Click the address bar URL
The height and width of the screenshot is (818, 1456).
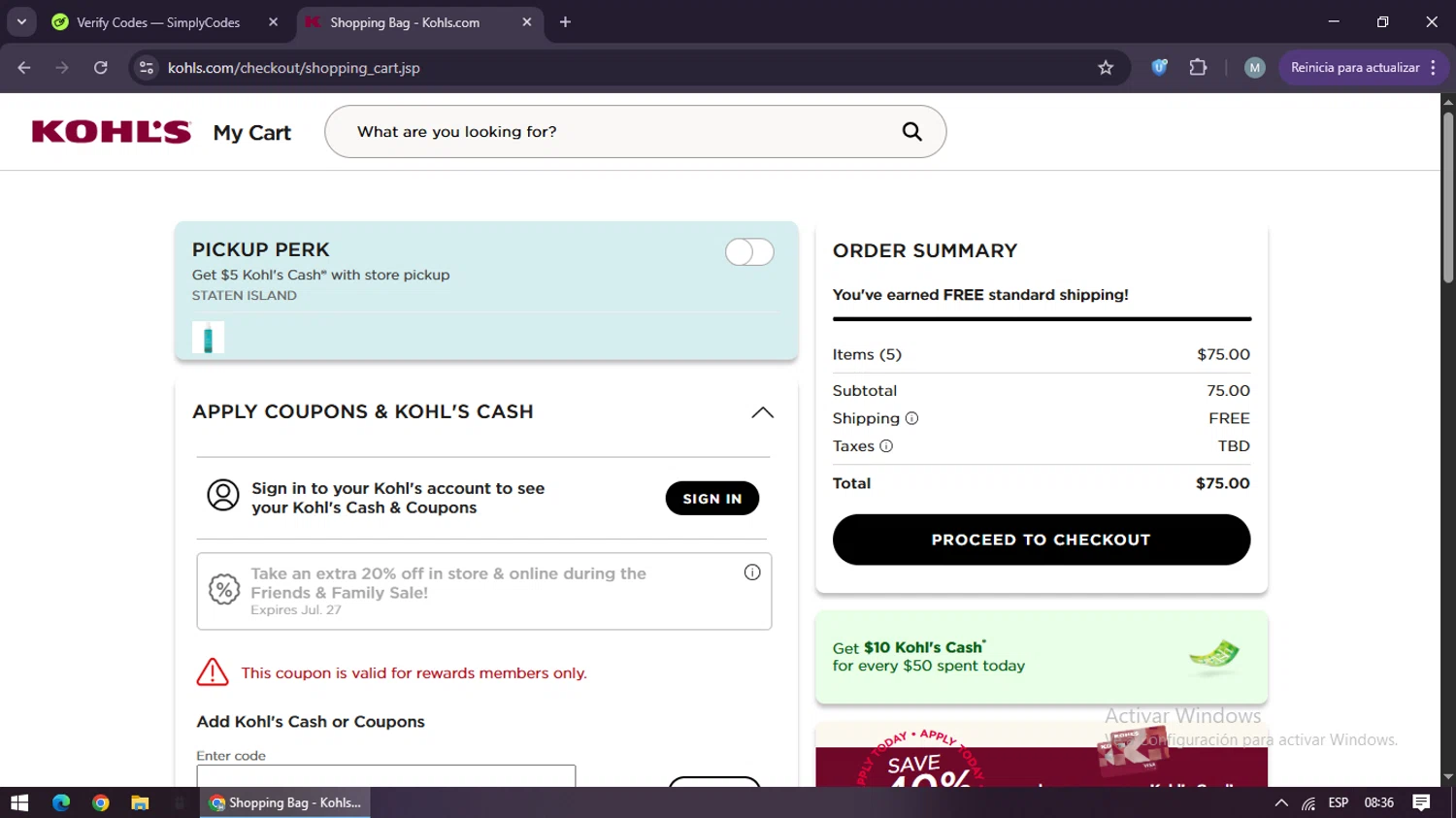point(294,68)
